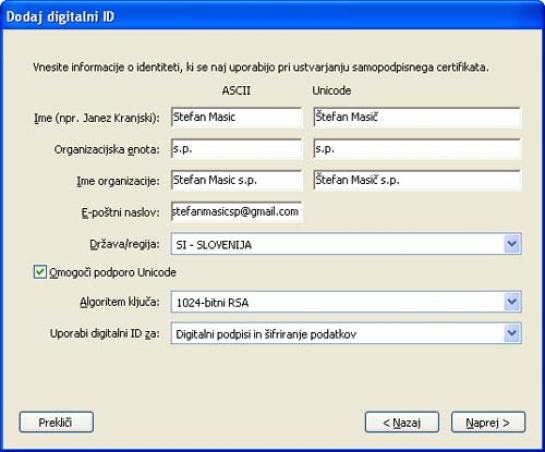Screen dimensions: 545x452
Task: Click the Digitalni podpisi in šifriranje podatkov box
Action: pyautogui.click(x=346, y=333)
